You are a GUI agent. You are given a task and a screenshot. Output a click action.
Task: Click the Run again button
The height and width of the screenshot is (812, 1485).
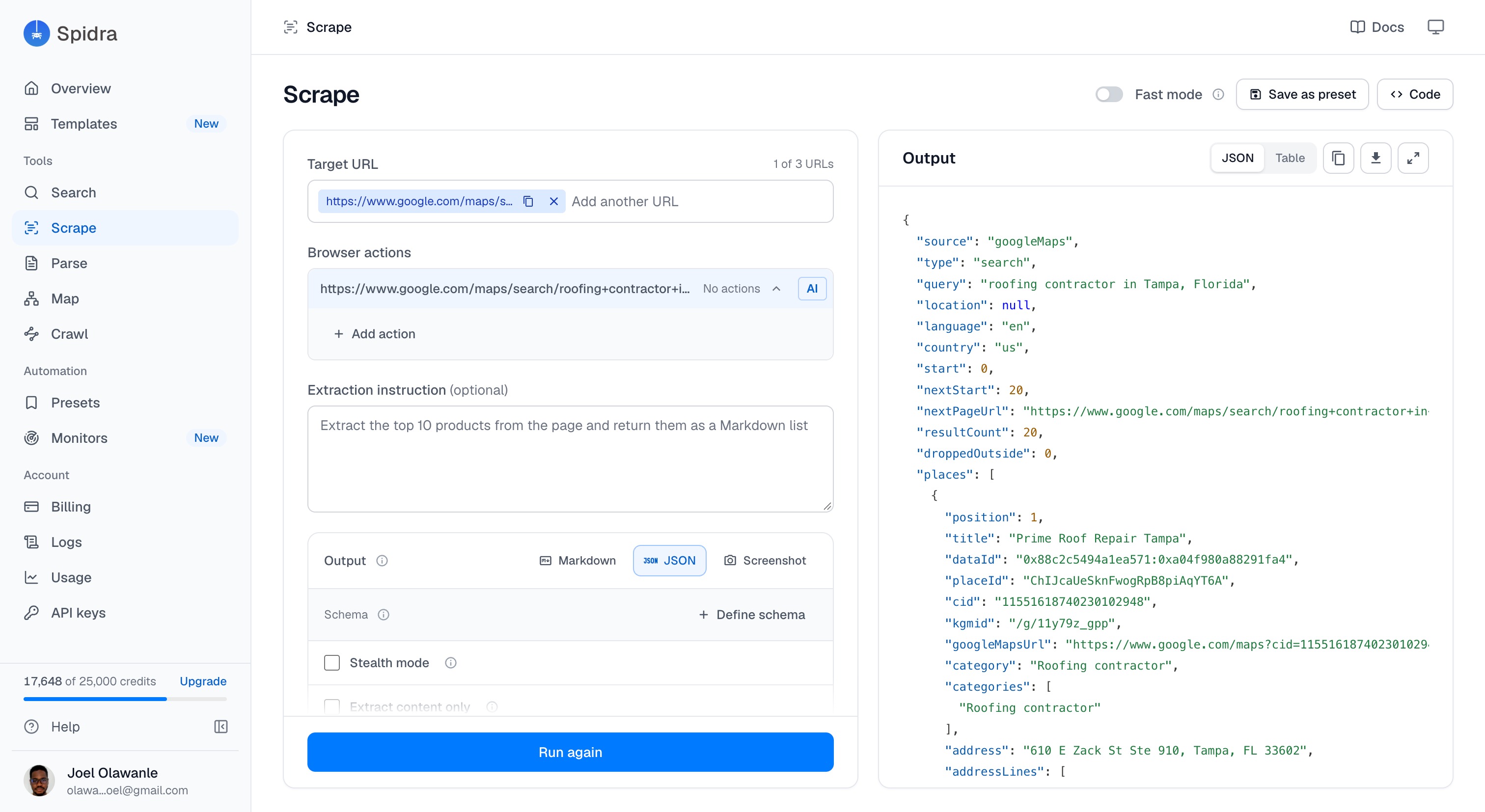[570, 752]
